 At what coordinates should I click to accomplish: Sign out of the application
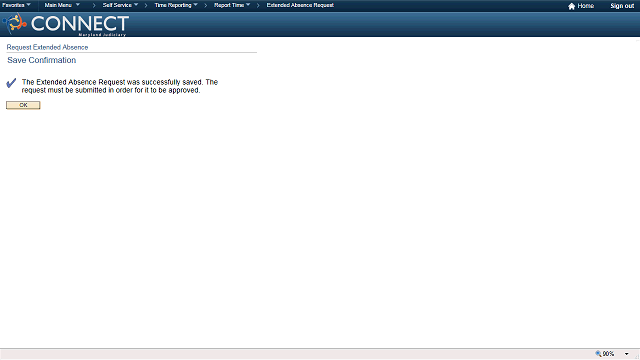[622, 6]
